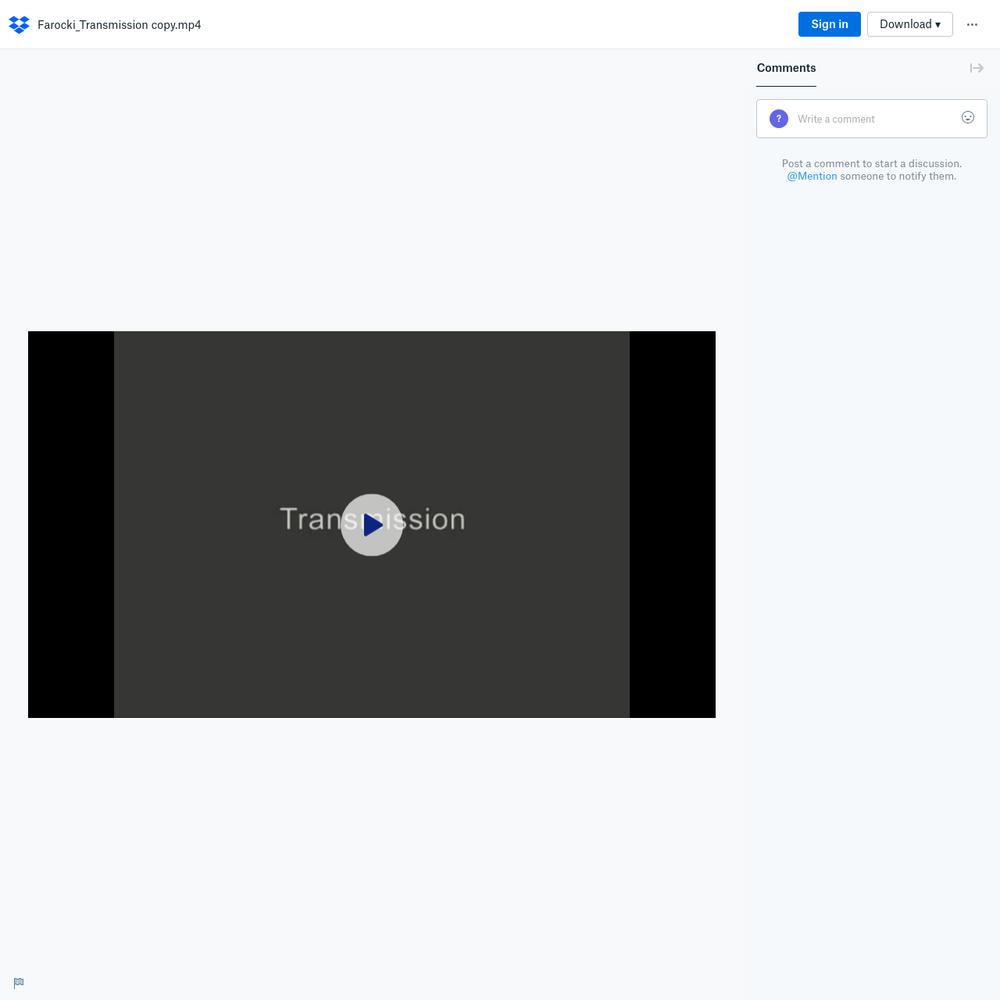
Task: Play the Transmission video
Action: pos(372,525)
